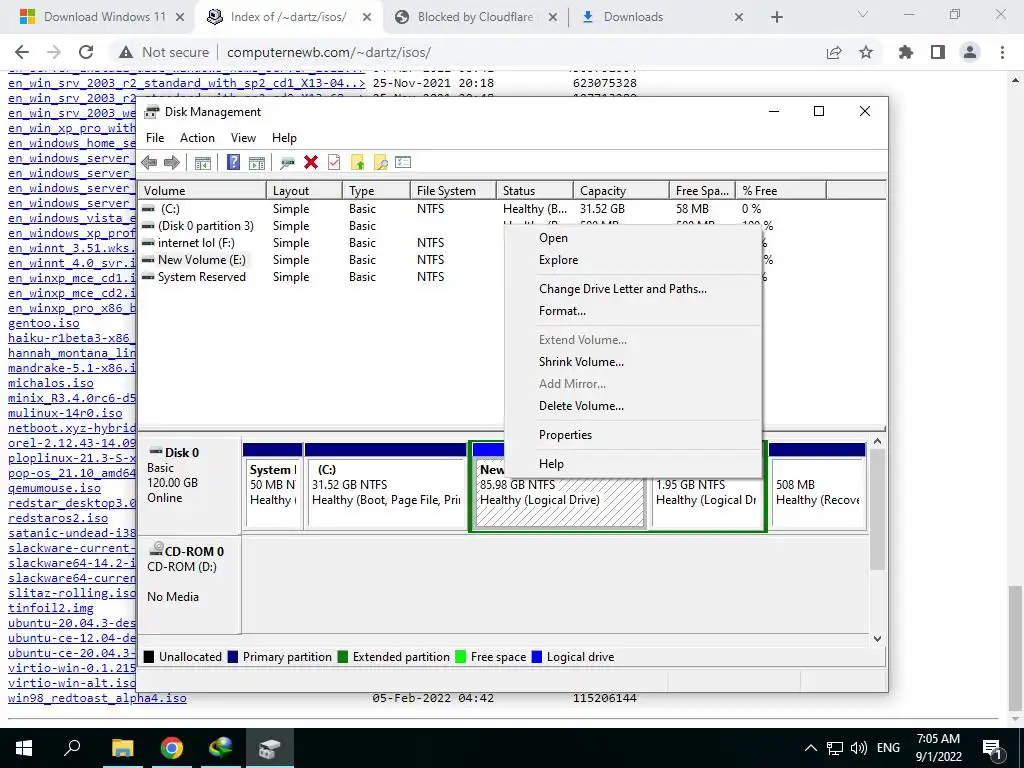Viewport: 1024px width, 768px height.
Task: Toggle the Show/Hide Action Pane icon
Action: (257, 163)
